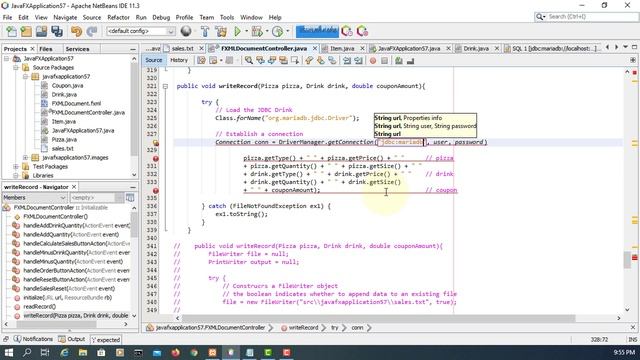Click the Build Project hammer icon
Image resolution: width=640 pixels, height=360 pixels.
click(205, 31)
